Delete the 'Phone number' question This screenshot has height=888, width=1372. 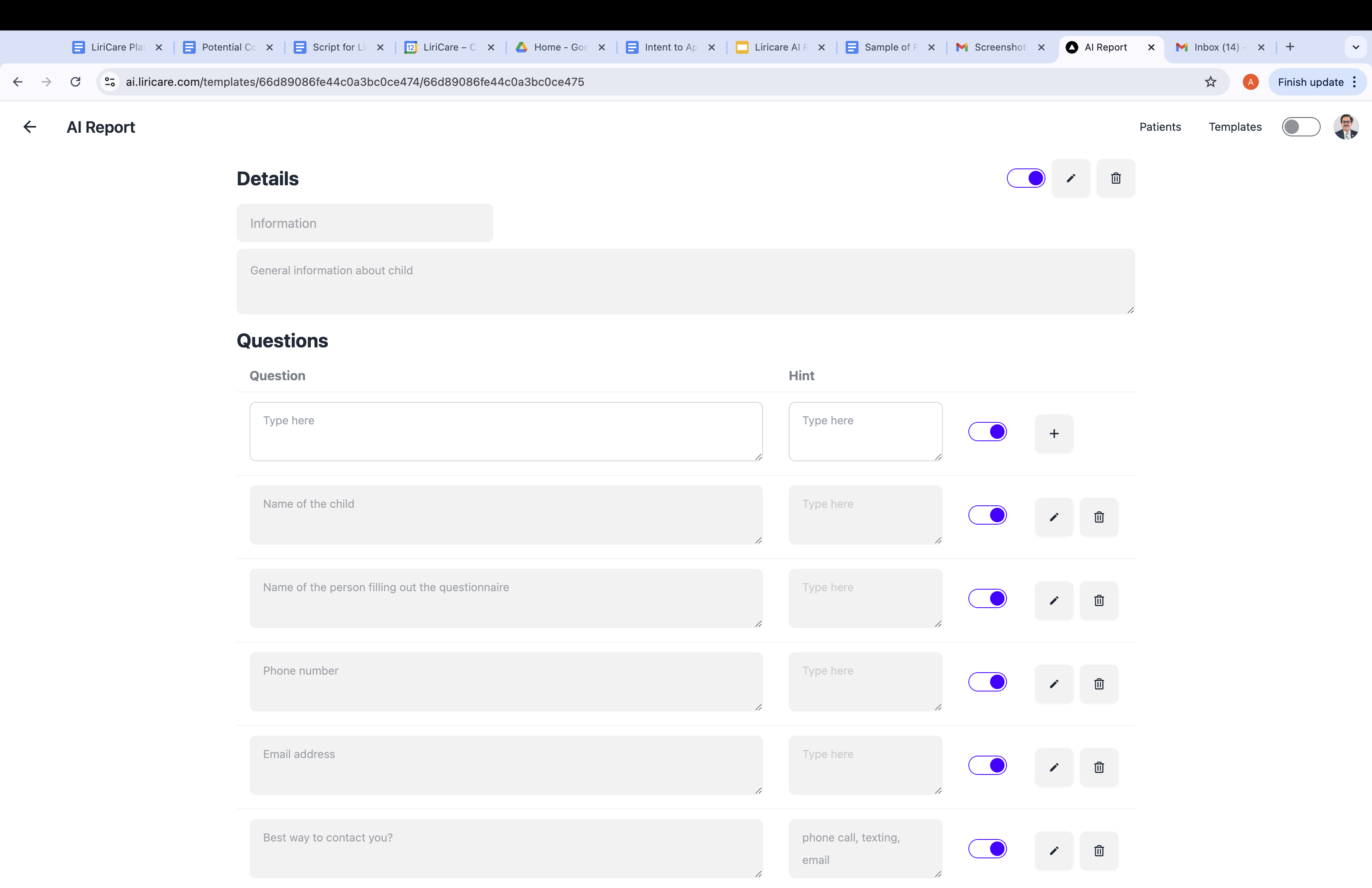coord(1099,683)
